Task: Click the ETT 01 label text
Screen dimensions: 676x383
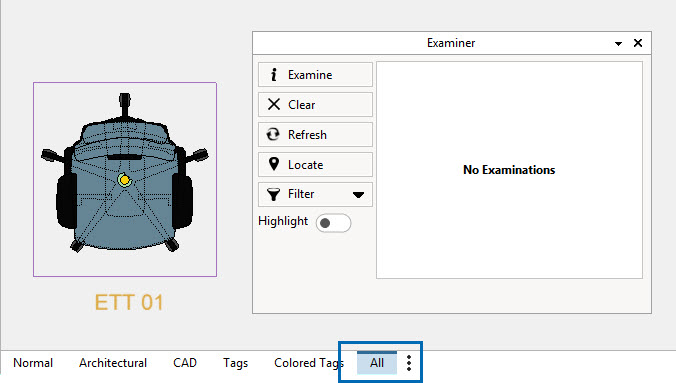Action: [x=129, y=302]
